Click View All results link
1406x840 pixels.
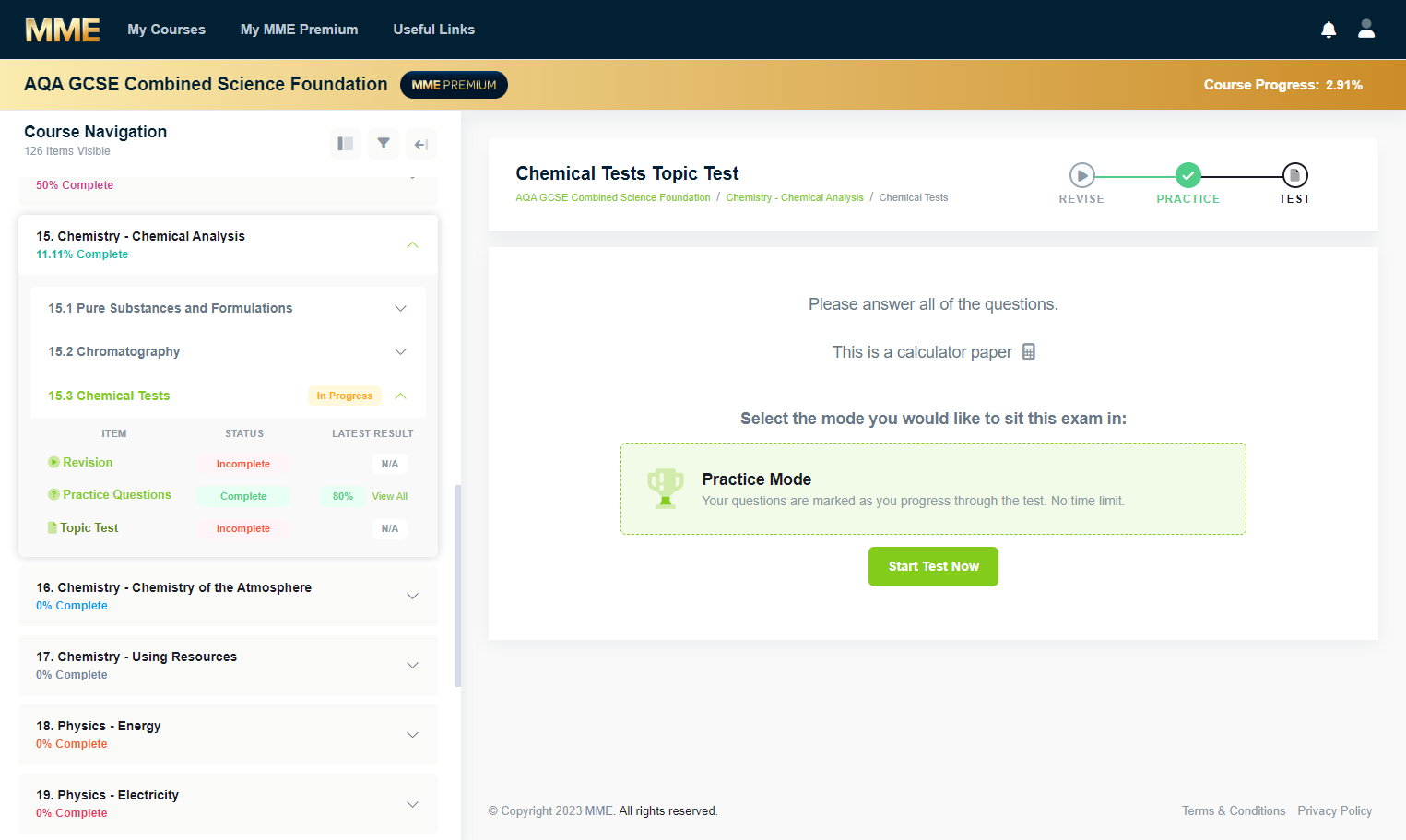tap(390, 496)
